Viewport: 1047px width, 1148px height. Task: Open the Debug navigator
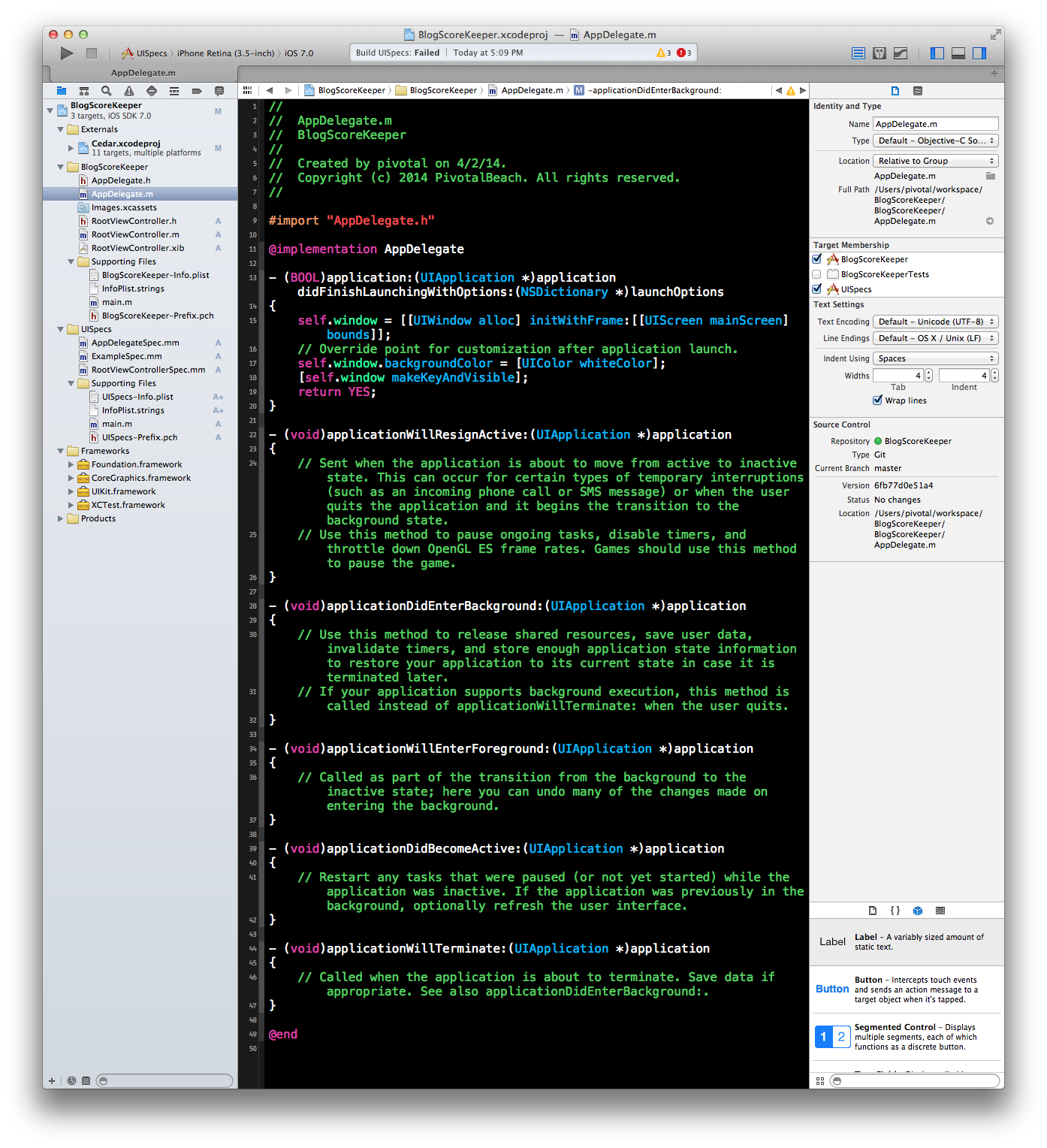(x=174, y=91)
